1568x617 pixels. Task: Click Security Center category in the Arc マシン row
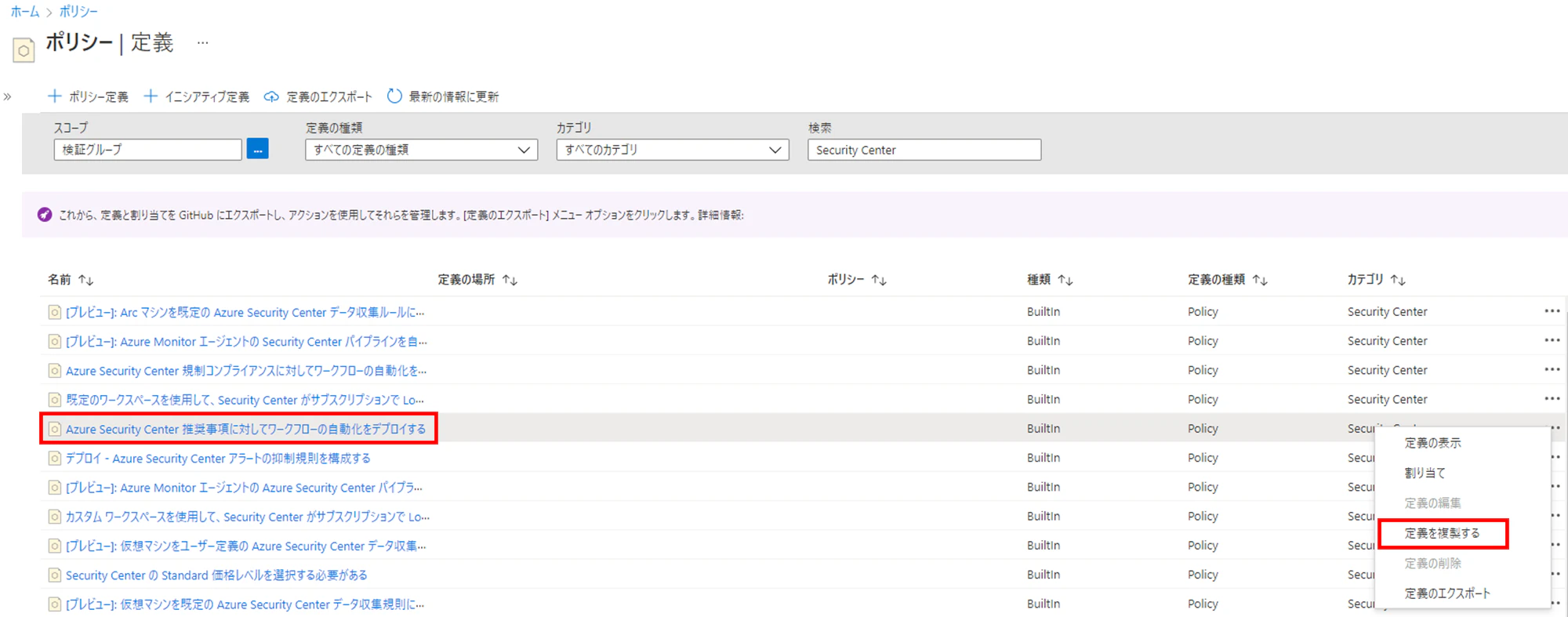1387,312
